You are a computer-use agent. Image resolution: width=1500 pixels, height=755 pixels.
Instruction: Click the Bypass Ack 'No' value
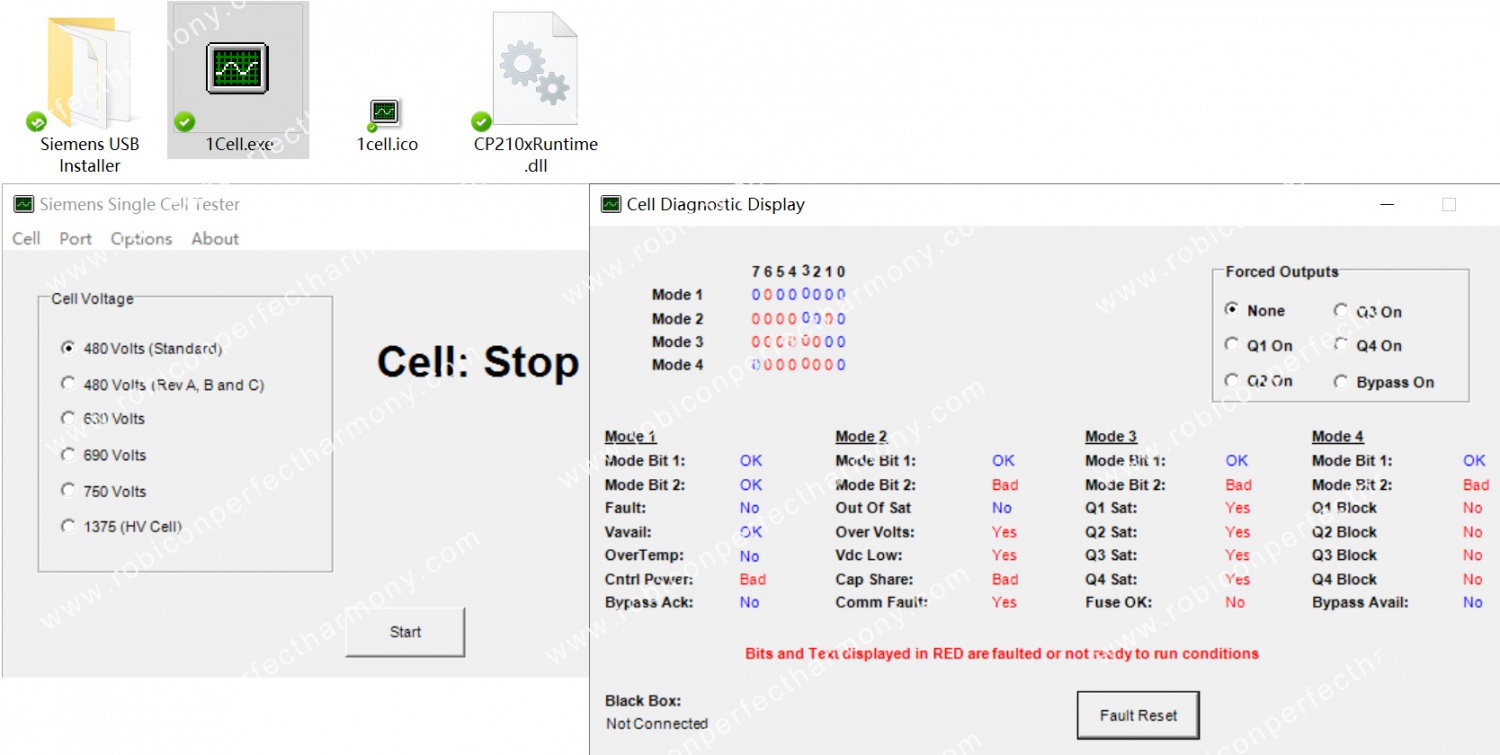[x=750, y=603]
